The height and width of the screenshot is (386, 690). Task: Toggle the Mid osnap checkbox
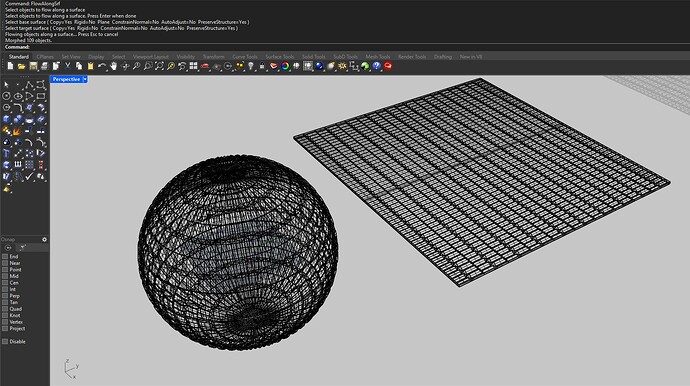pos(5,276)
